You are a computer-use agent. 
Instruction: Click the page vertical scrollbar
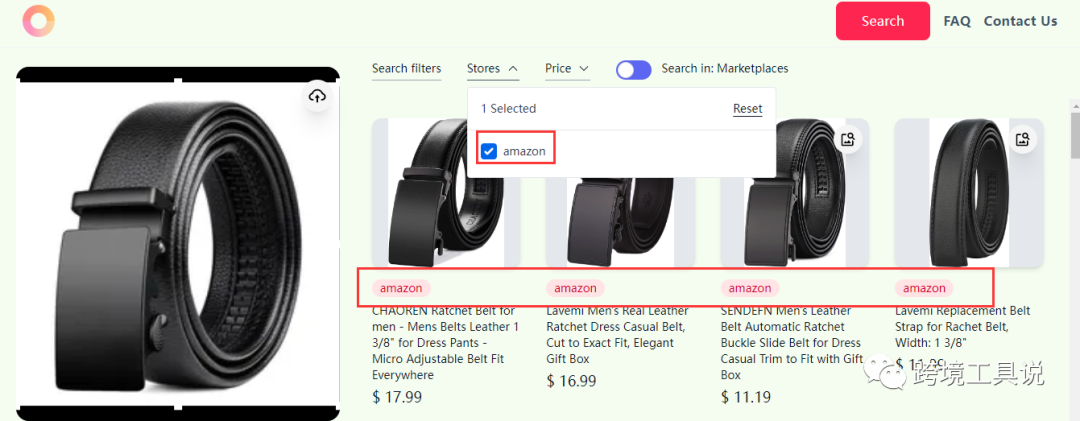tap(1074, 140)
